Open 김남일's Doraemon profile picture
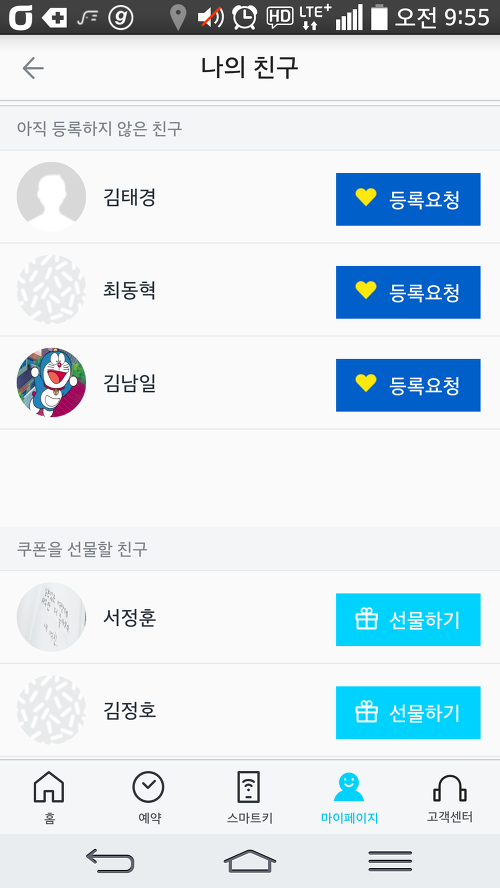The image size is (500, 888). tap(52, 383)
